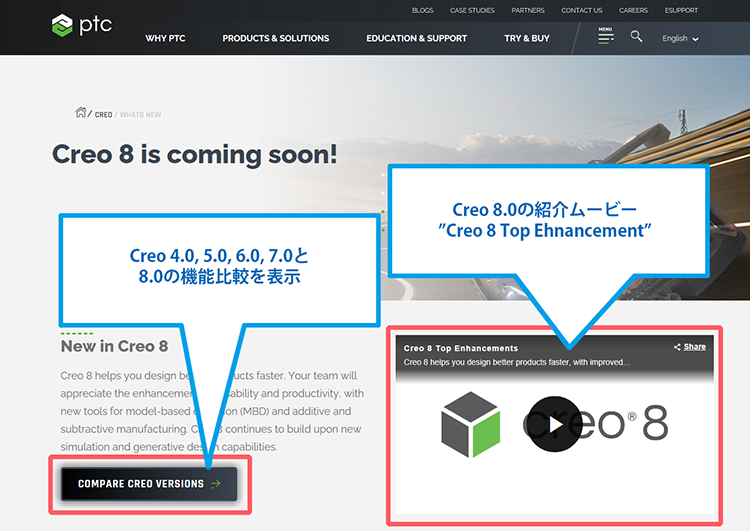Open the hamburger MENU icon
Image resolution: width=750 pixels, height=531 pixels.
click(x=606, y=36)
